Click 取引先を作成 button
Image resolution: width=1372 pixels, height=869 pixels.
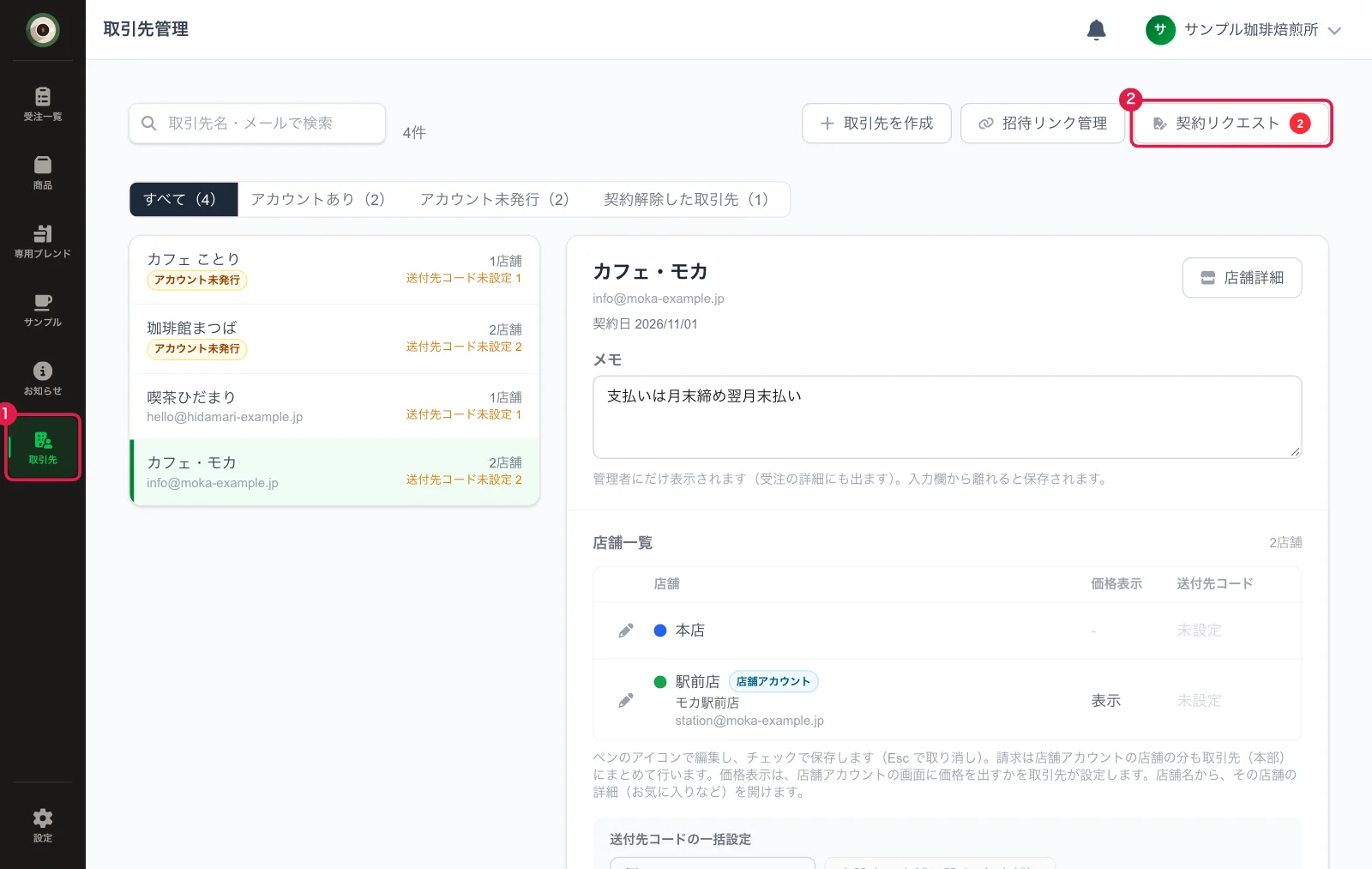(876, 124)
